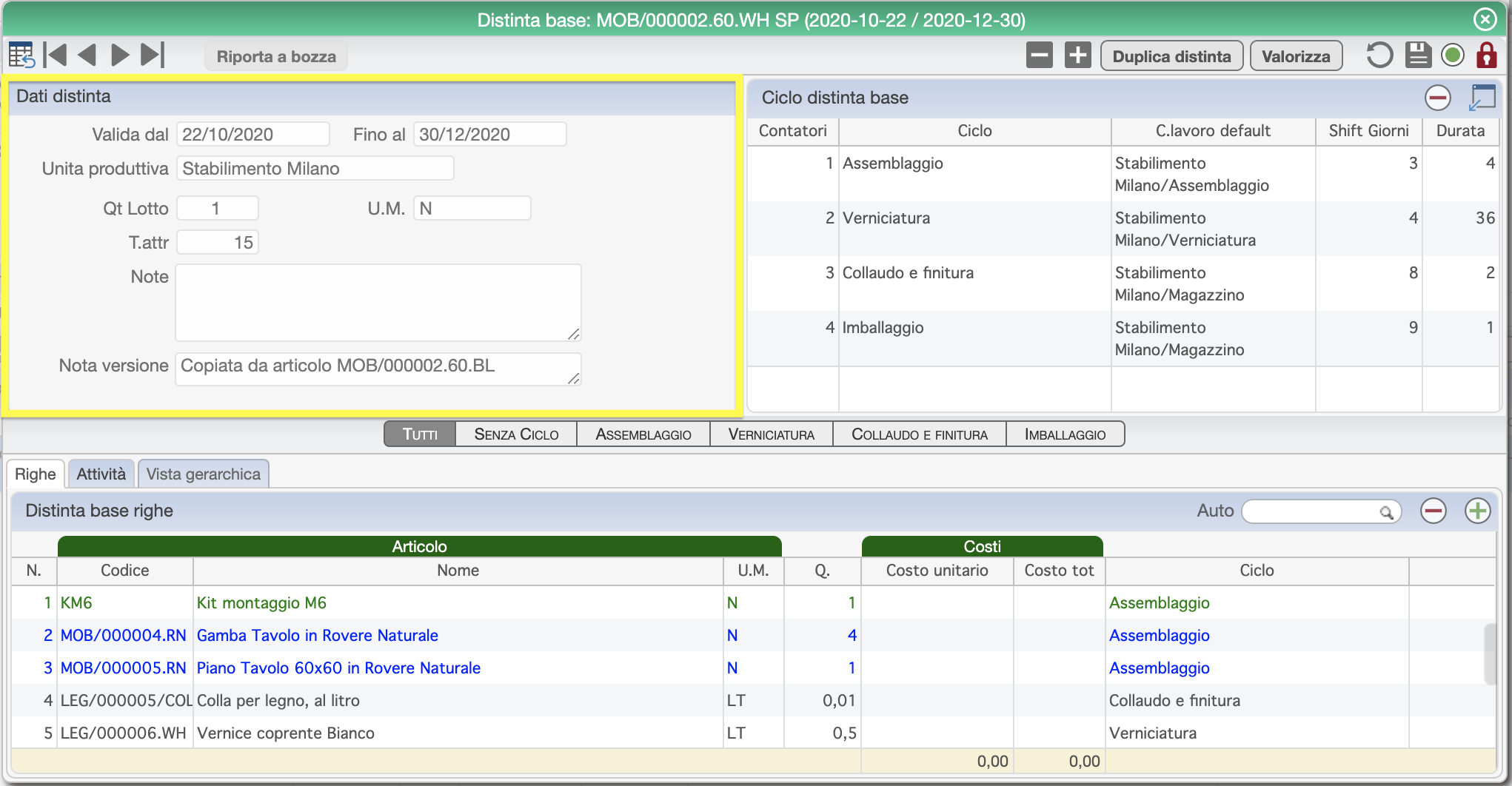Select the Assemblaggio filter tab

coord(643,434)
